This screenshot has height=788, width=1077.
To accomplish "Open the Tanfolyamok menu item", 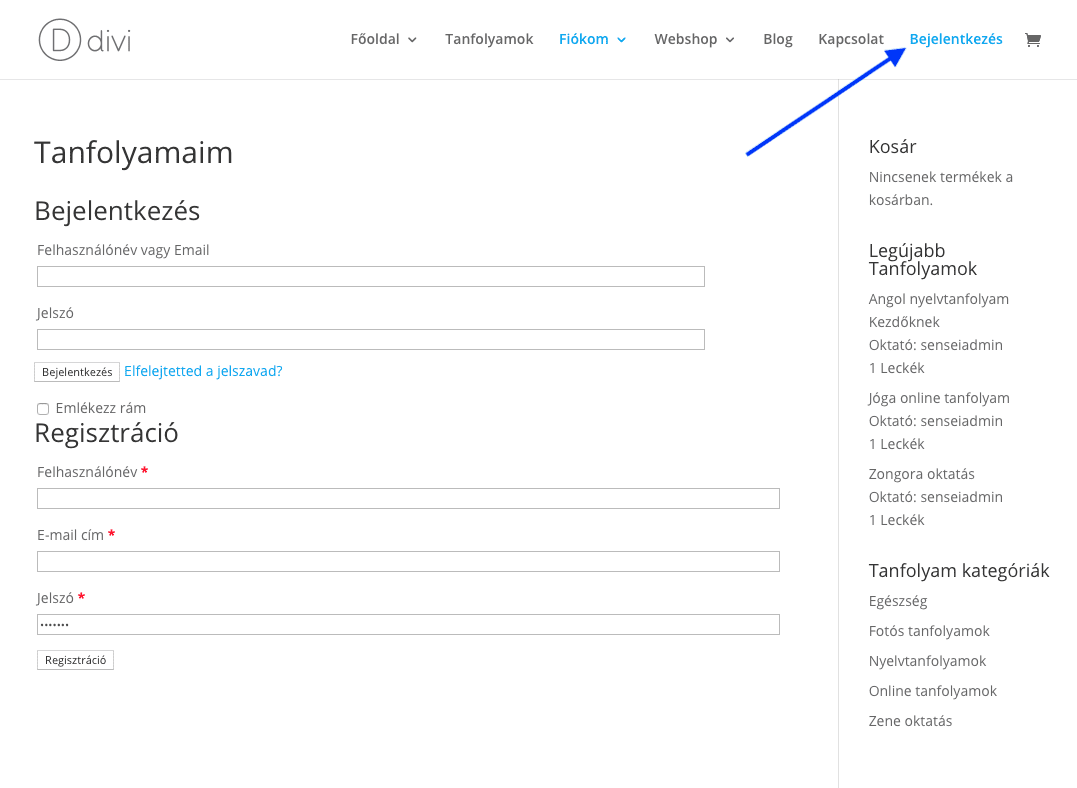I will click(489, 39).
